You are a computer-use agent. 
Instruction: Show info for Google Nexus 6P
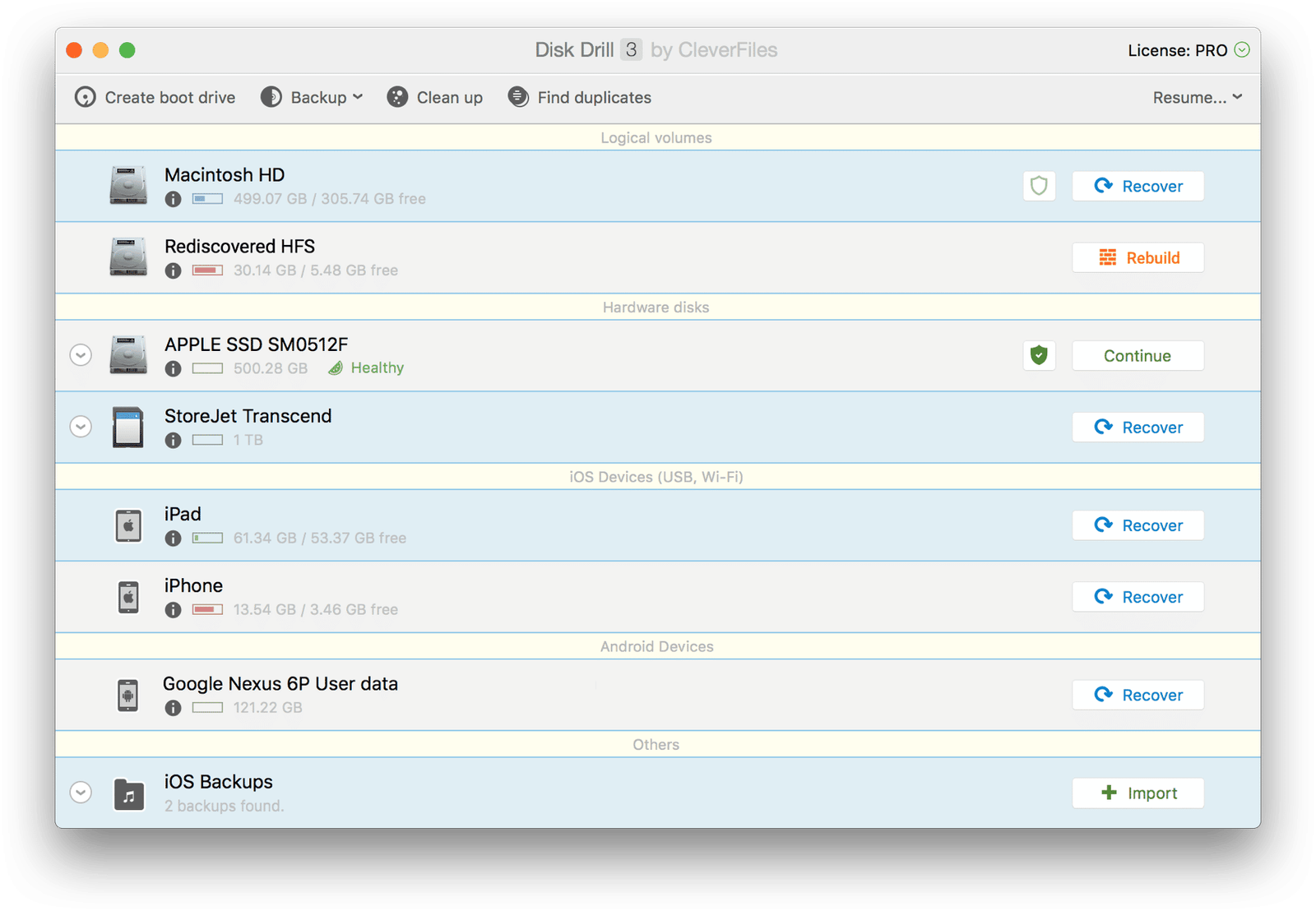[173, 707]
